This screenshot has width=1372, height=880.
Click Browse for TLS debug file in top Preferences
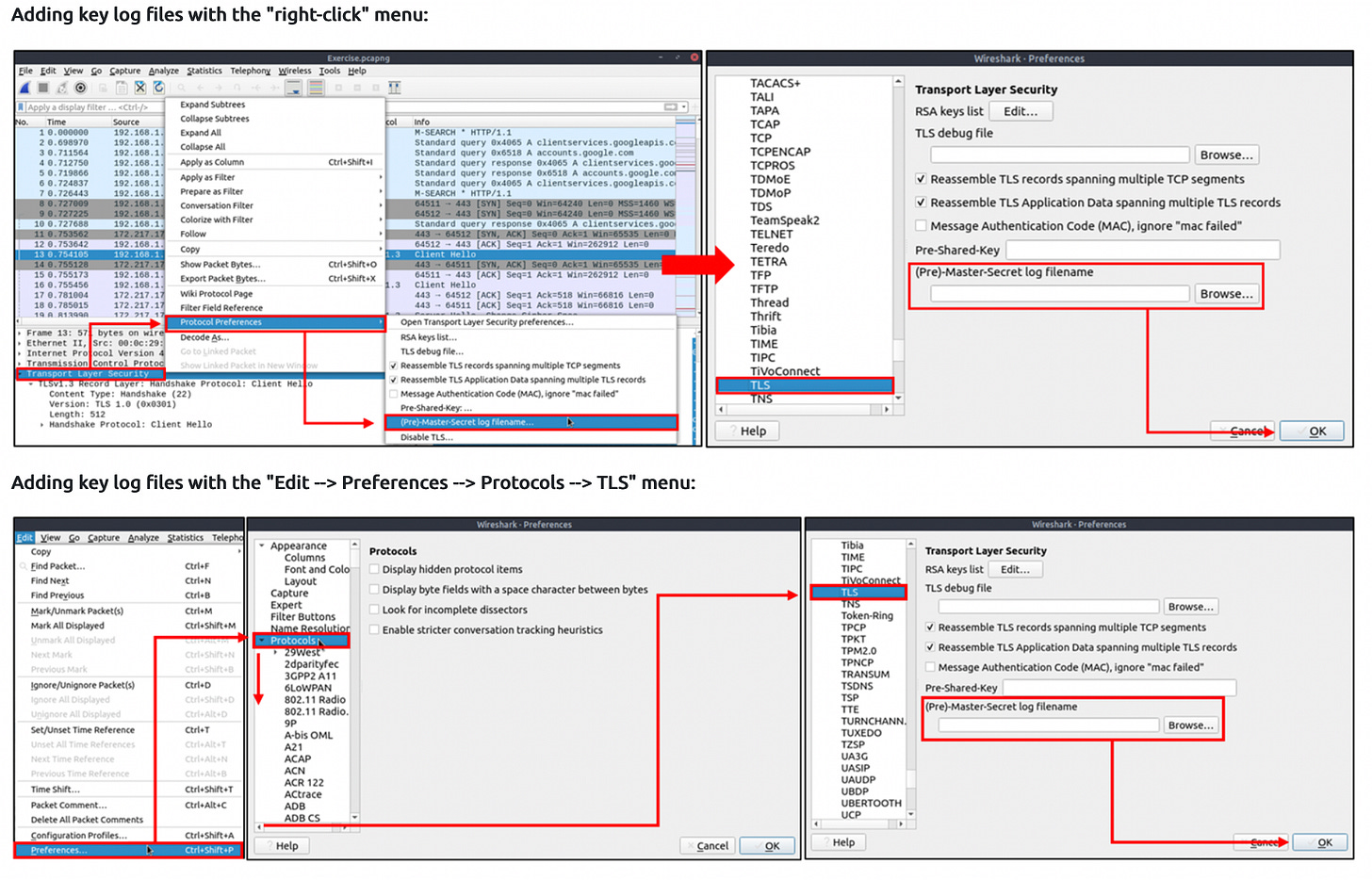click(x=1226, y=155)
